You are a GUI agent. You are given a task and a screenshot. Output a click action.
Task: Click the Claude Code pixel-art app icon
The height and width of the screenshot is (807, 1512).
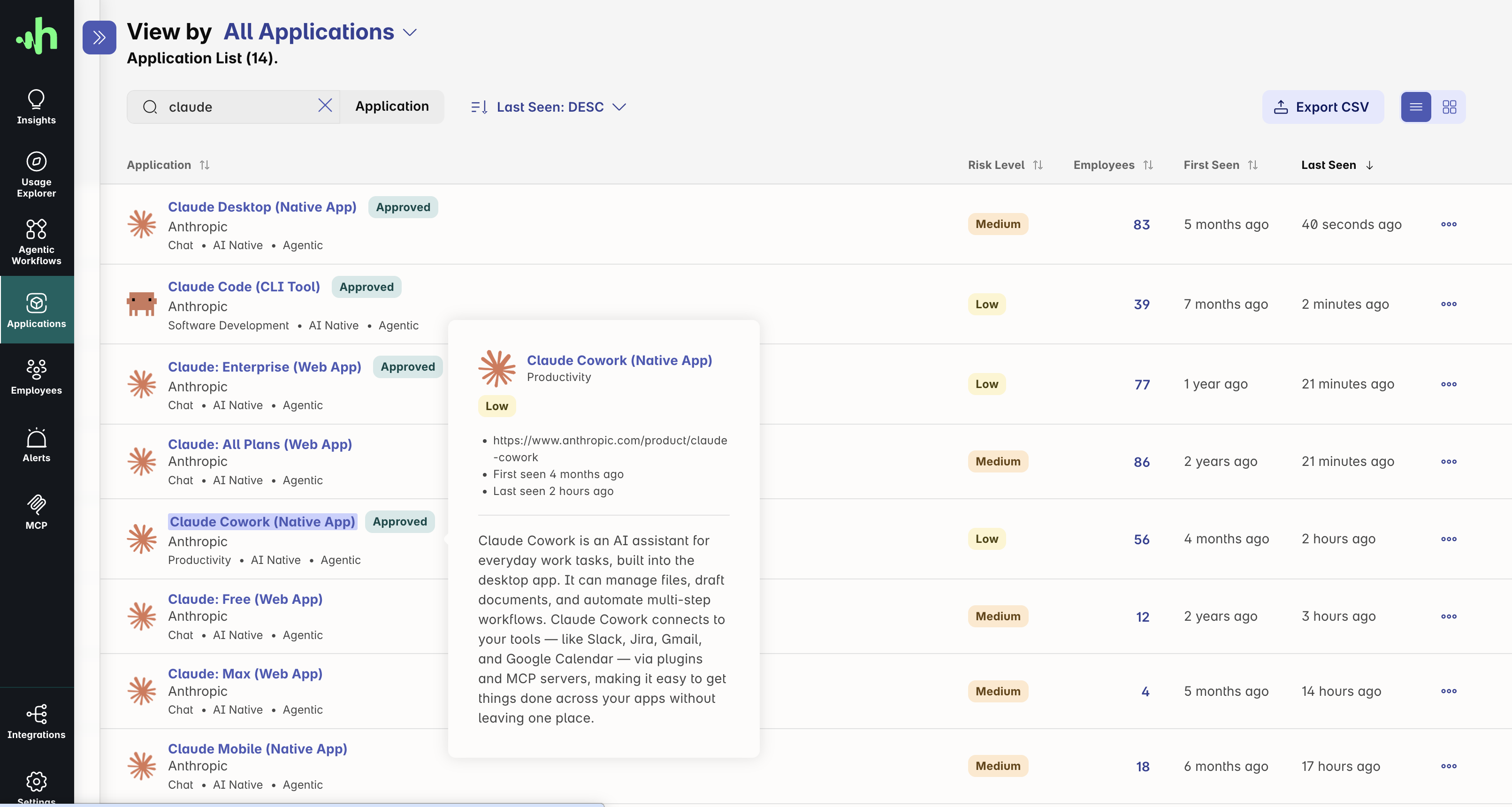(x=141, y=304)
